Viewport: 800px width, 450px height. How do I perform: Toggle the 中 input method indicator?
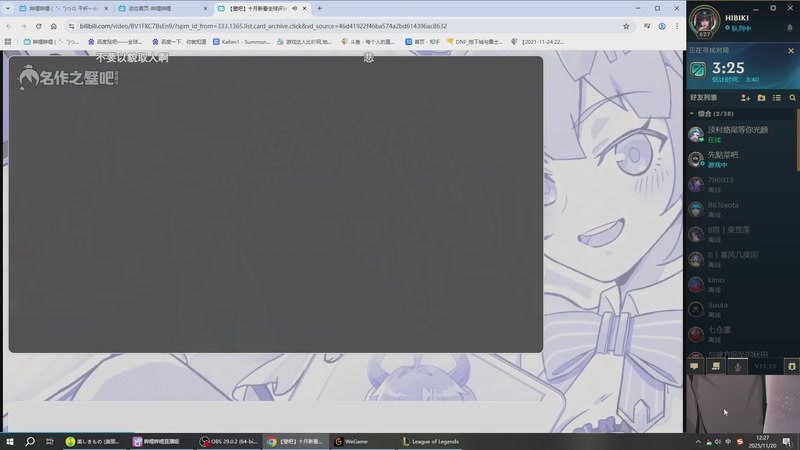(728, 441)
